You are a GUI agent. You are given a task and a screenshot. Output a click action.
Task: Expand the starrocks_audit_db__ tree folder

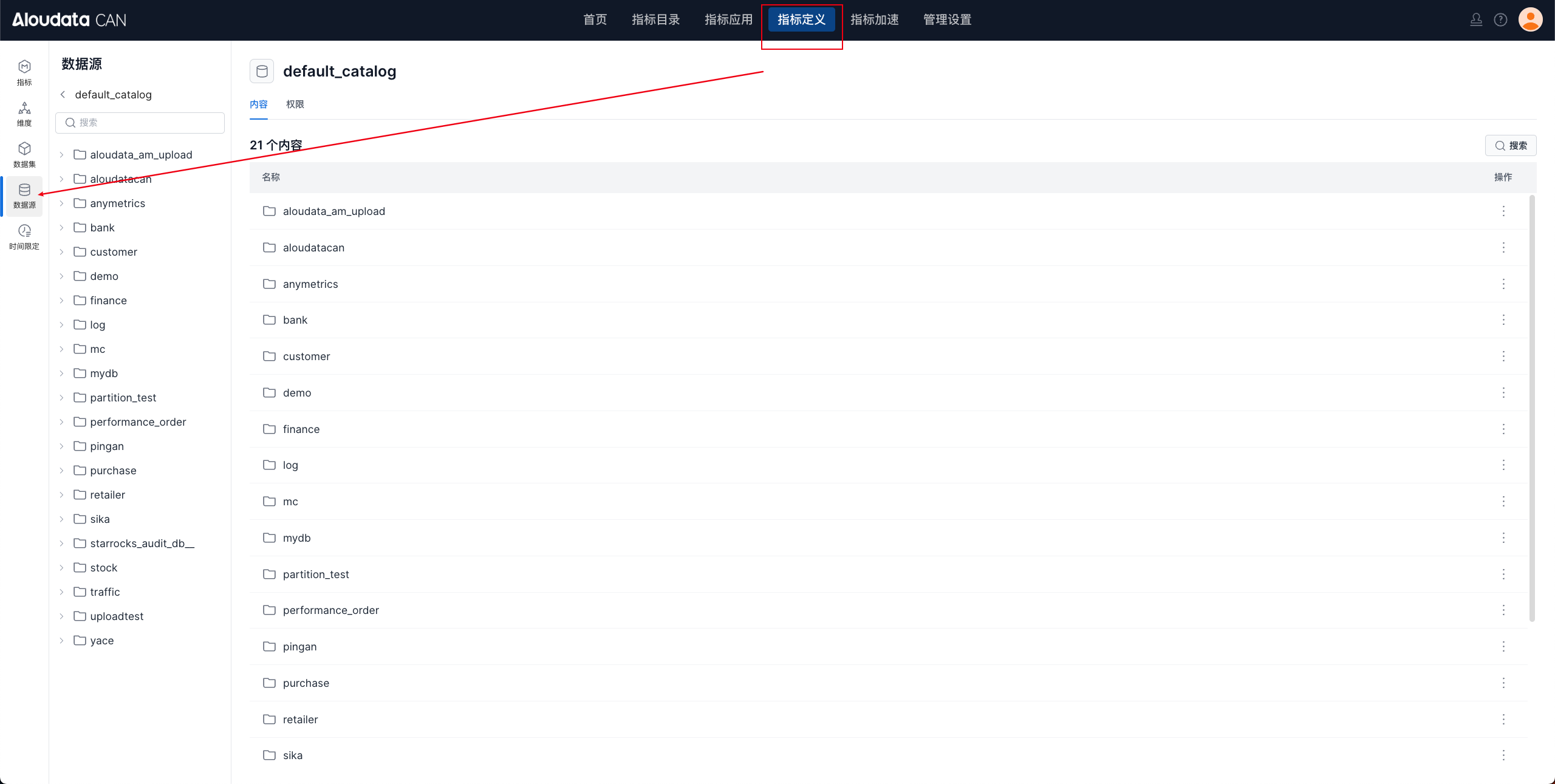coord(61,544)
